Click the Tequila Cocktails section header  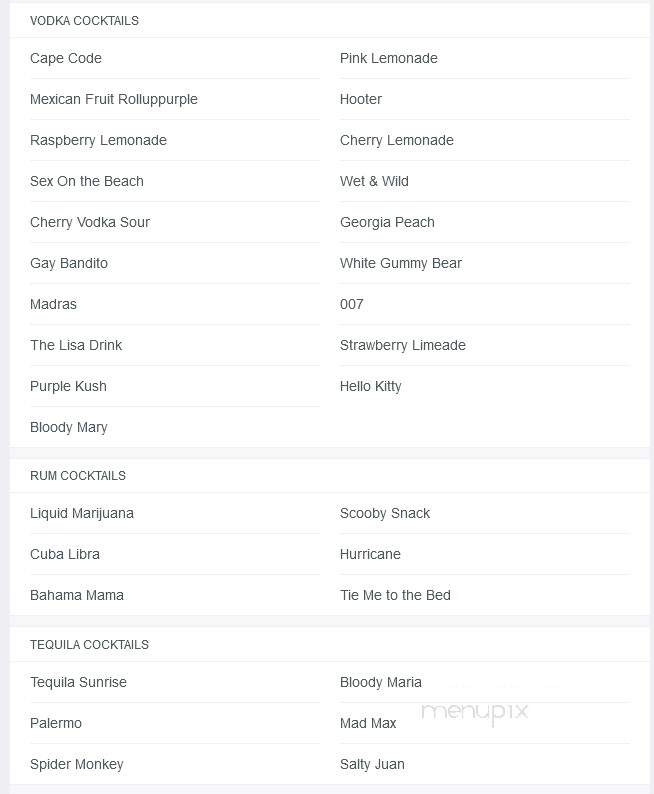[90, 645]
